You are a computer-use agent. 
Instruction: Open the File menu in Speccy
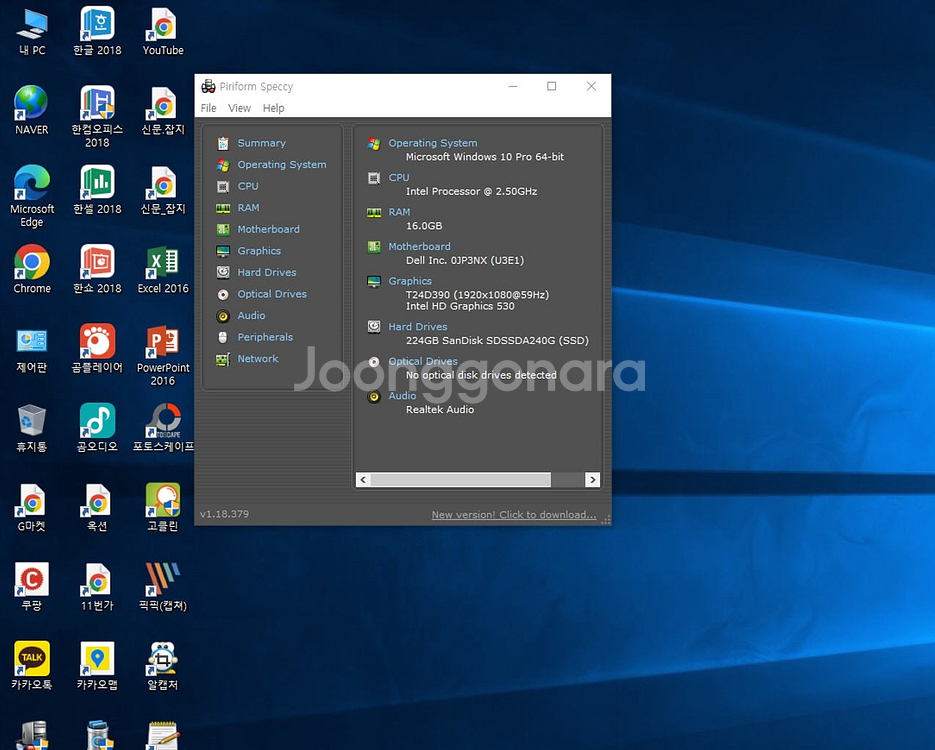208,108
